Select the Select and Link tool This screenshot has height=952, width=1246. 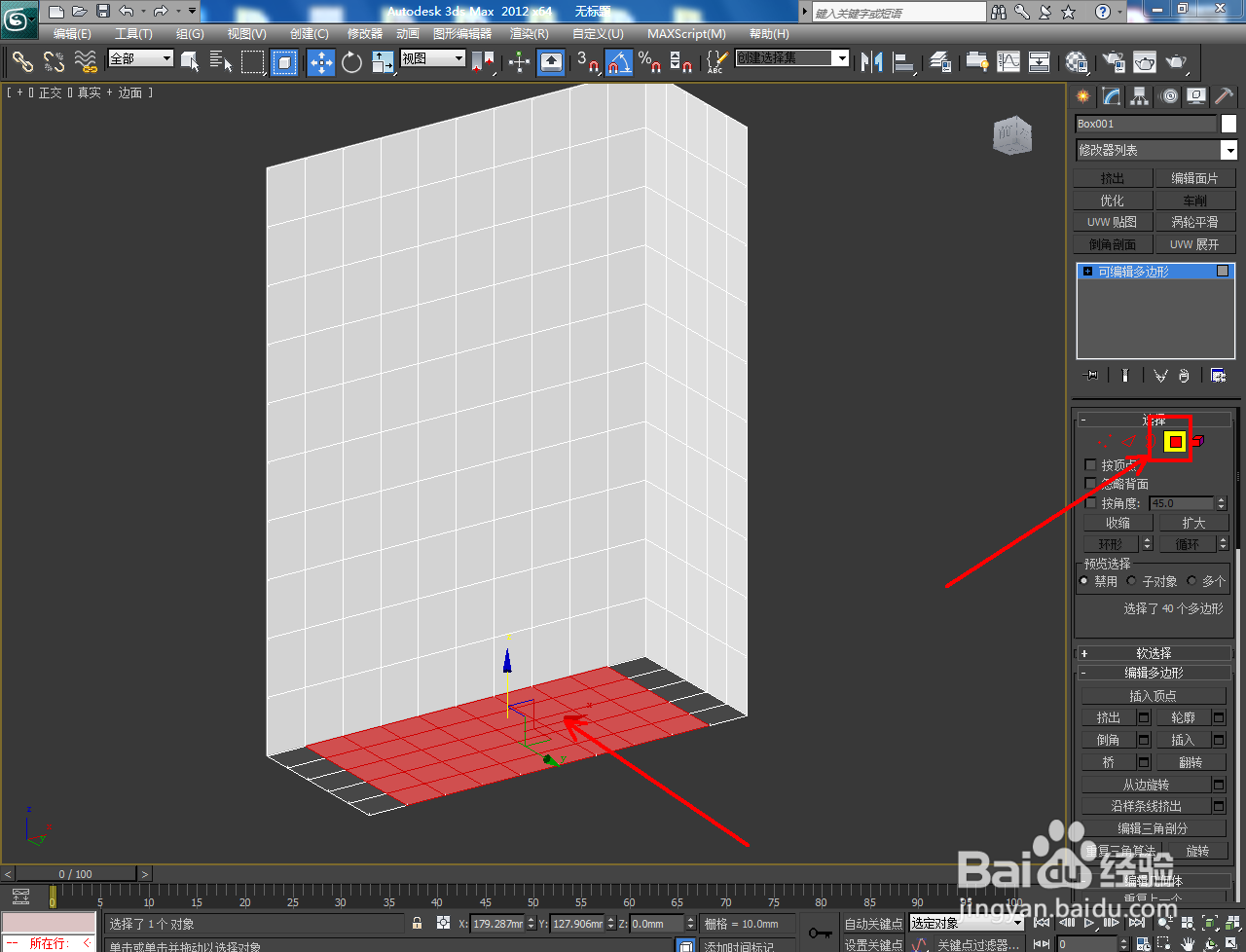point(22,62)
